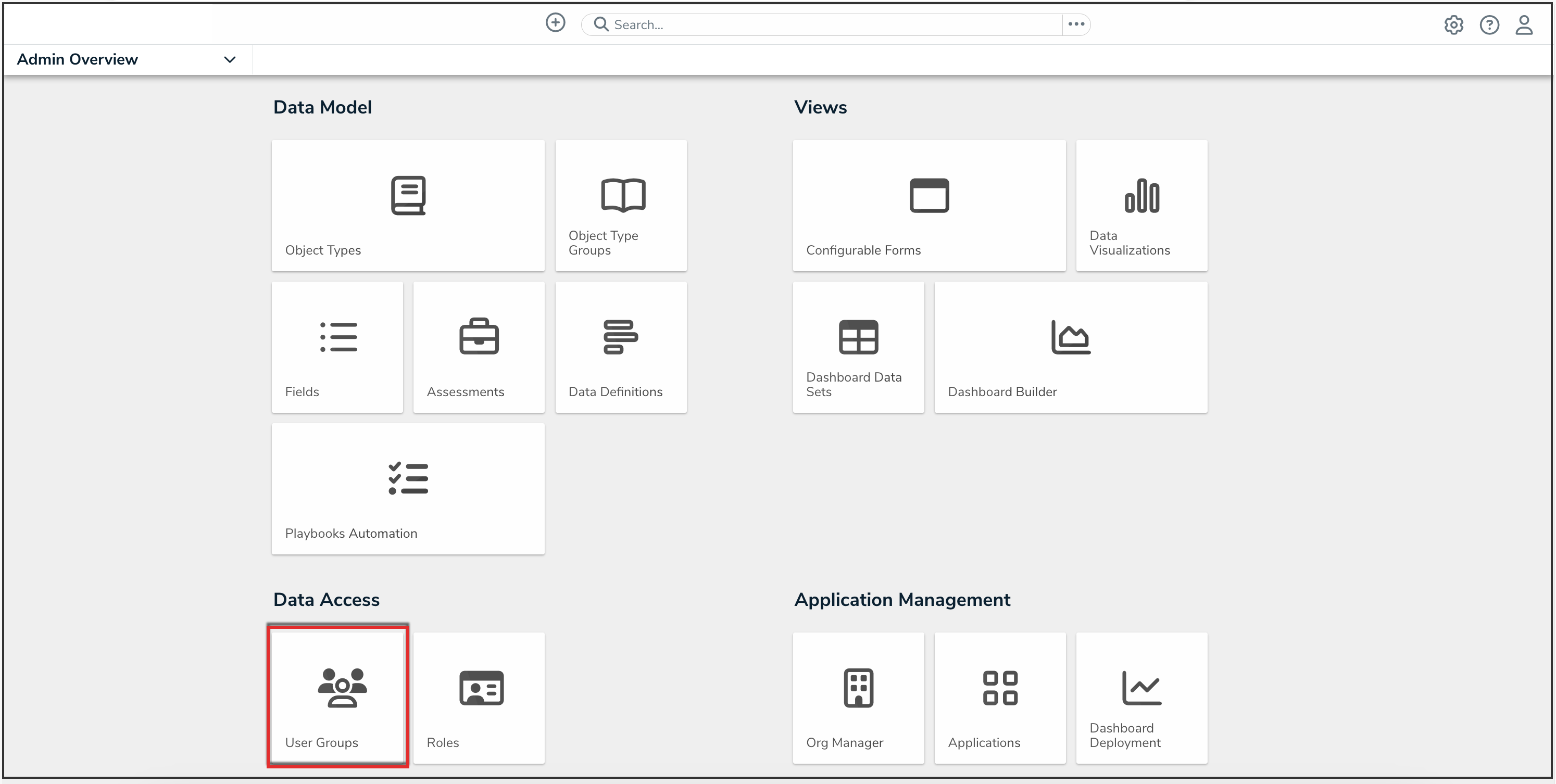
Task: Open the Configurable Forms tile
Action: pyautogui.click(x=928, y=205)
